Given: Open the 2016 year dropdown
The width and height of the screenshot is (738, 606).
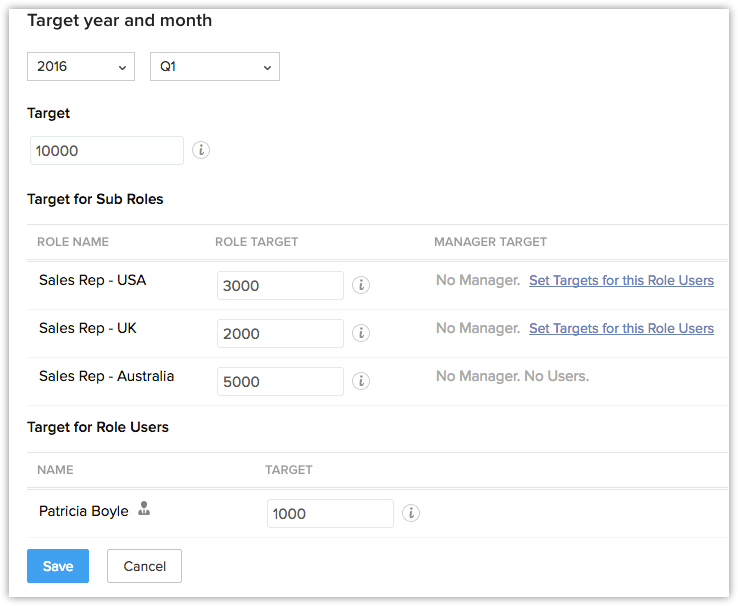Looking at the screenshot, I should (x=81, y=67).
